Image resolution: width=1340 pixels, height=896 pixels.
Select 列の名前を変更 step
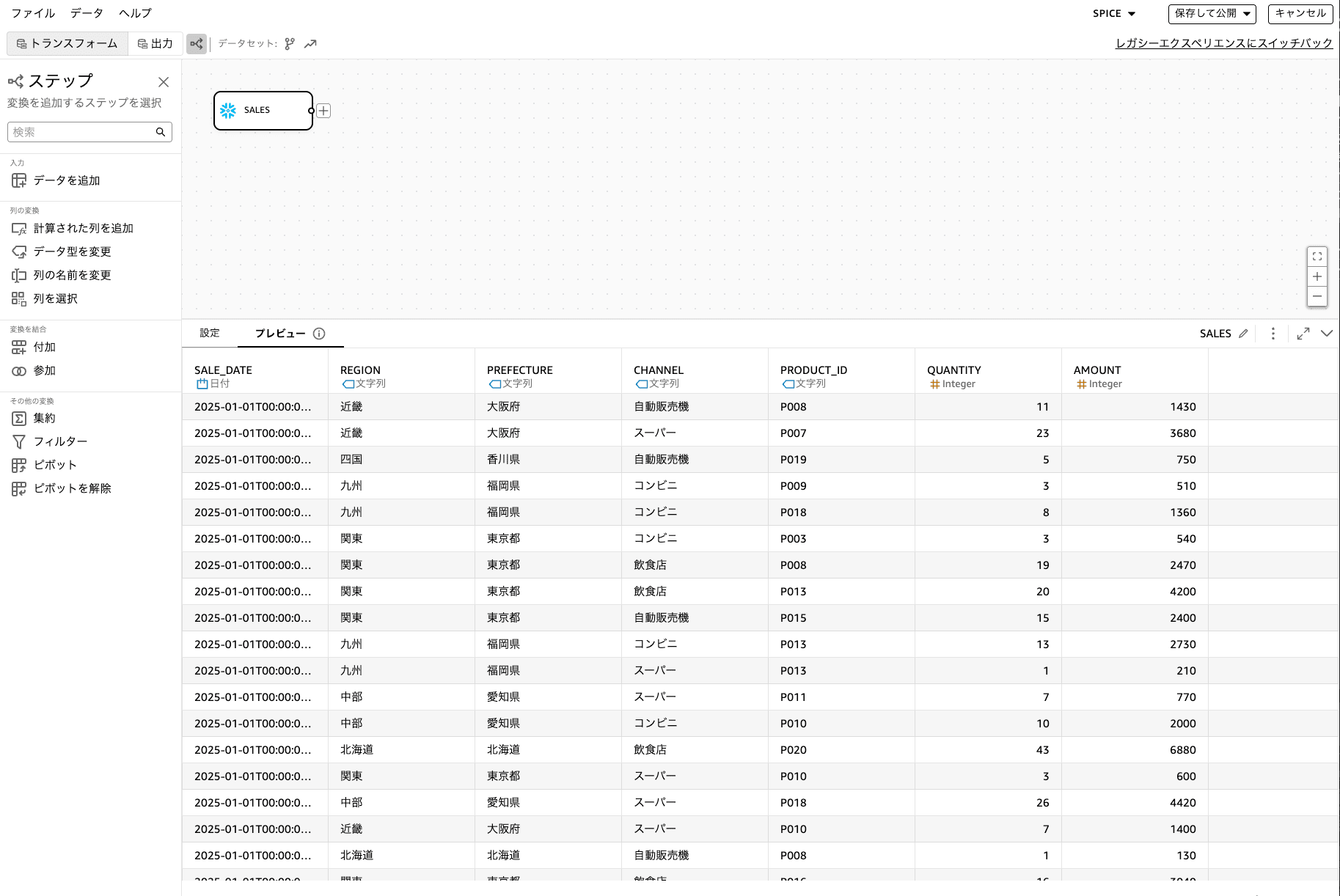point(62,275)
